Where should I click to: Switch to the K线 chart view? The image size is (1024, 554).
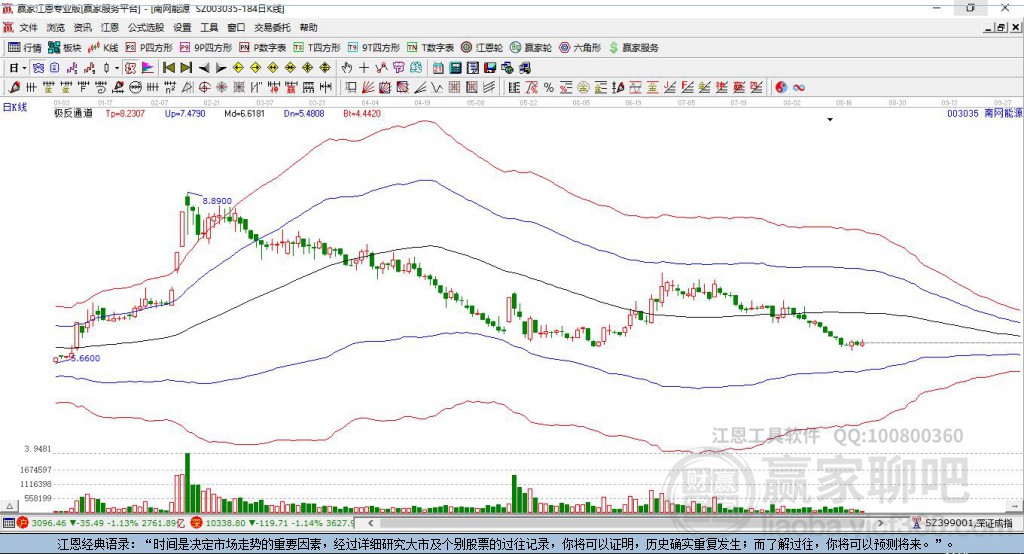click(x=103, y=48)
